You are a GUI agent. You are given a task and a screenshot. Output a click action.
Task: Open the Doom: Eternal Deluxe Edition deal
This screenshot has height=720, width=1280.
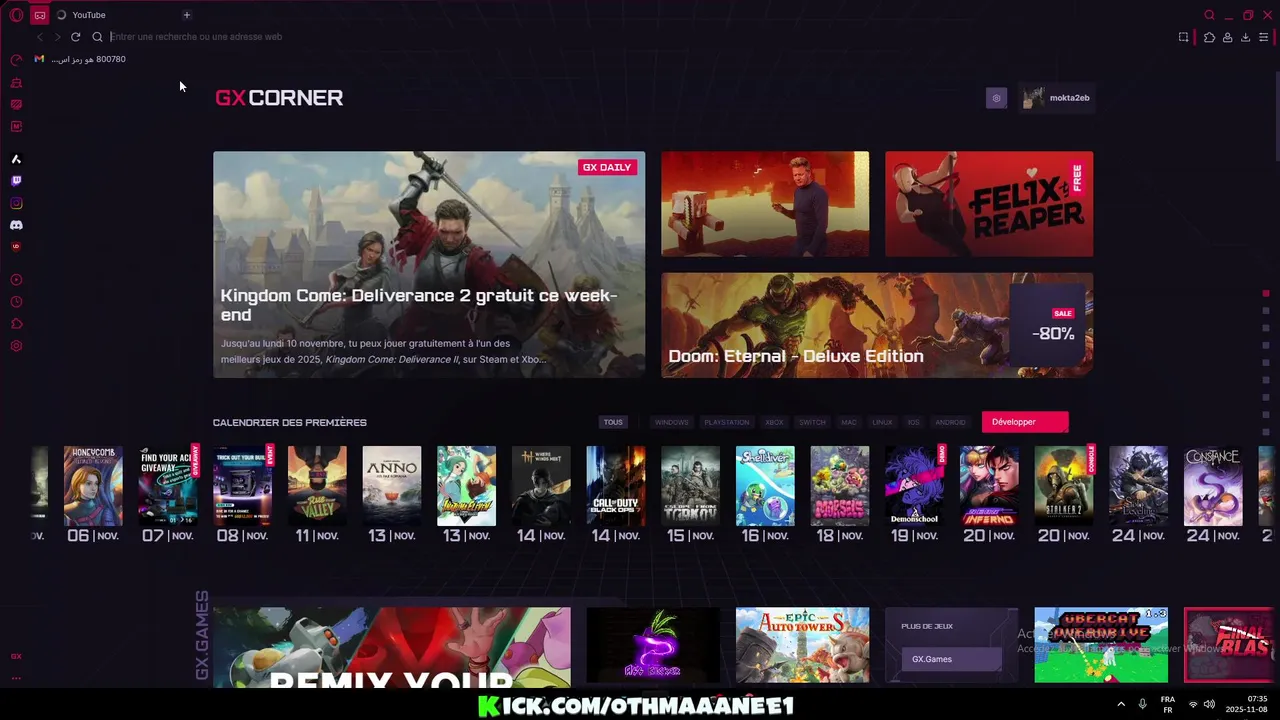tap(877, 325)
